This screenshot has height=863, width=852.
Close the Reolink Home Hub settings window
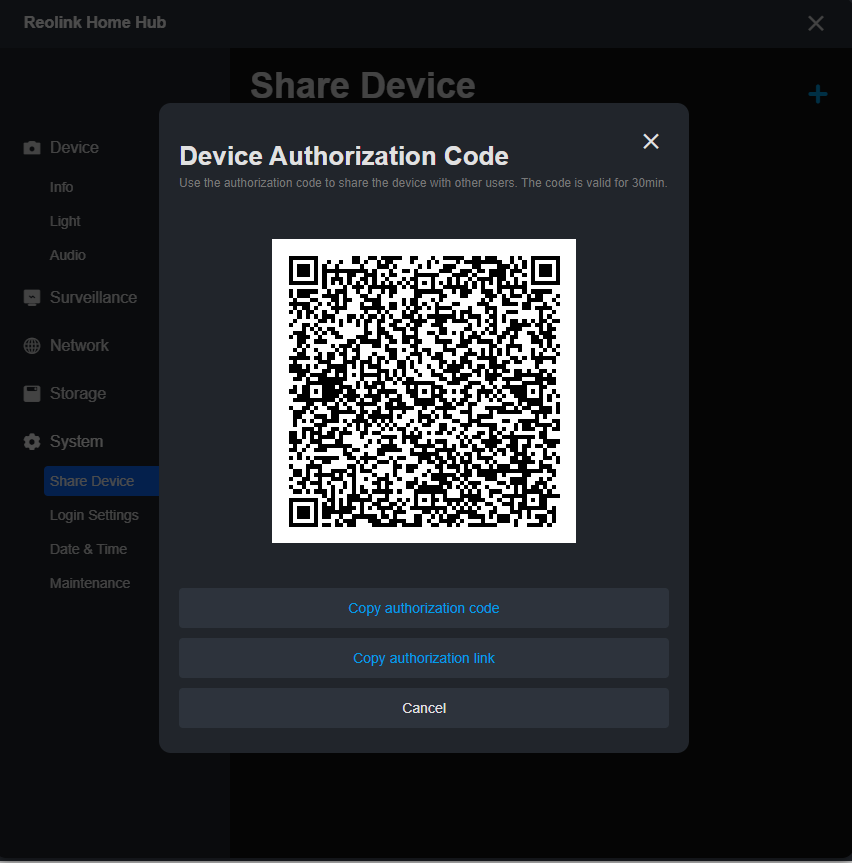pyautogui.click(x=816, y=23)
